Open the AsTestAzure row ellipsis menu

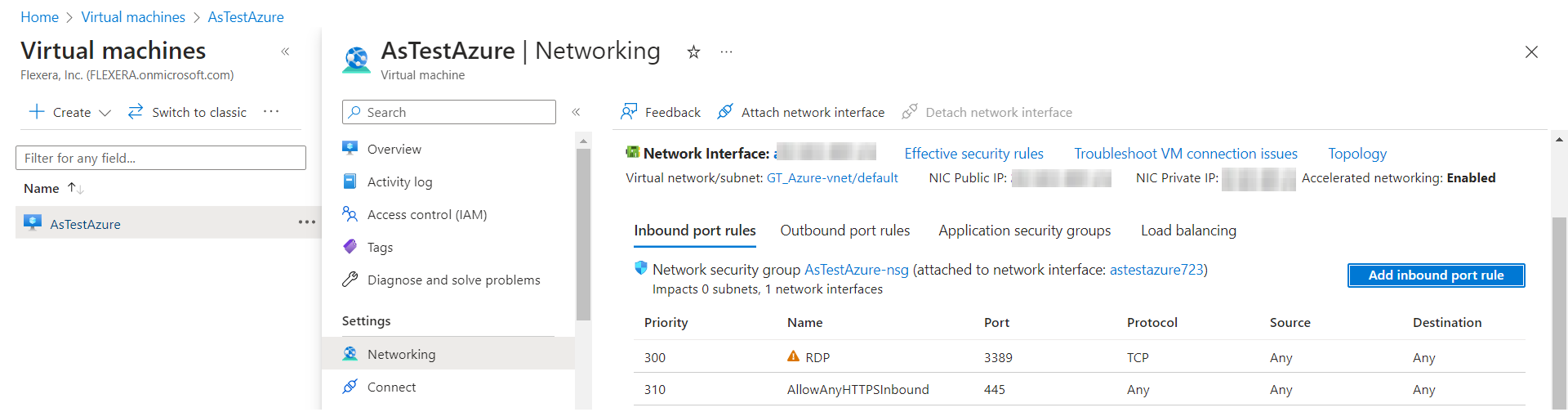click(x=306, y=222)
